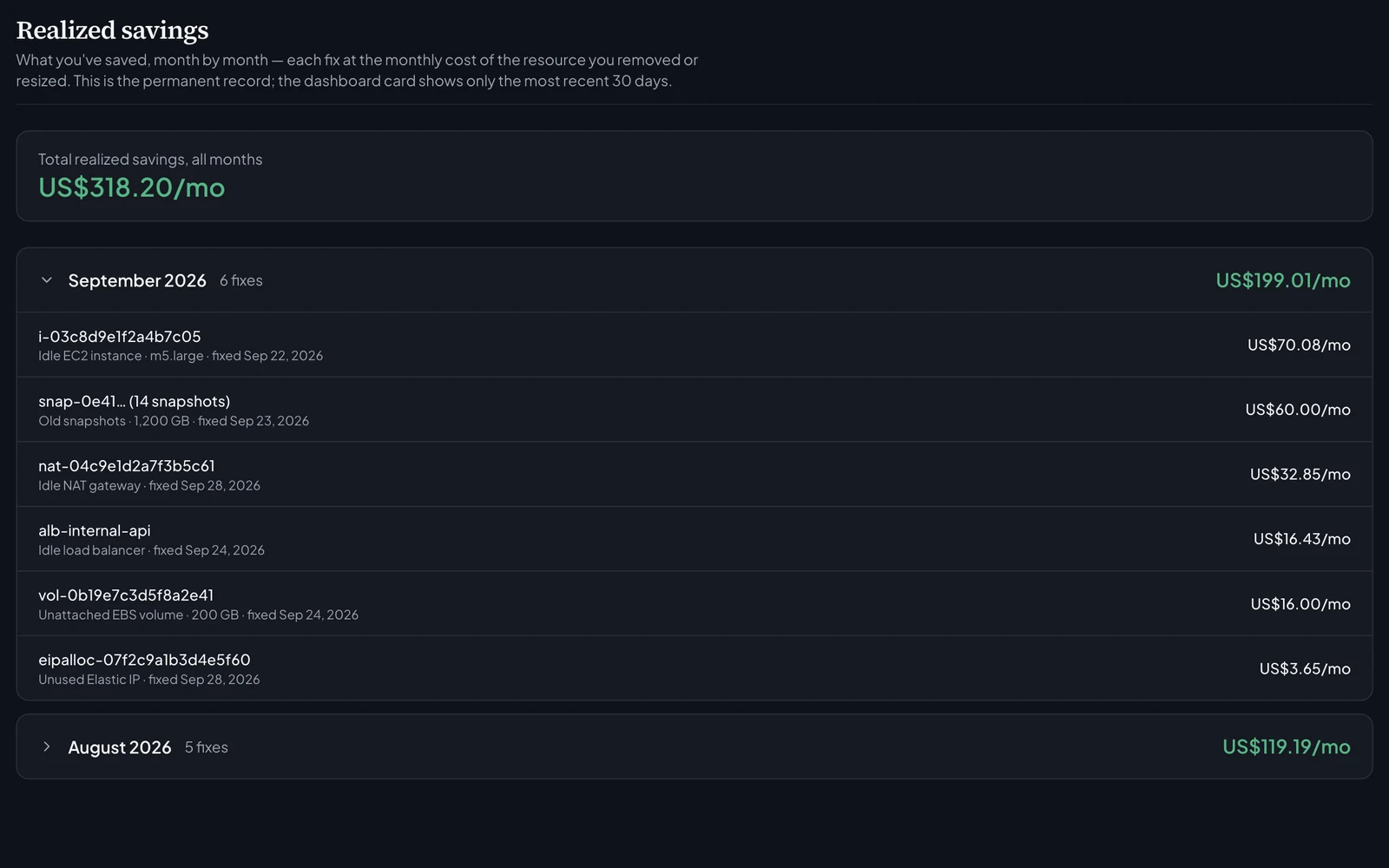Select the alb-internal-api load balancer row
Screen dimensions: 1389x868
point(694,539)
